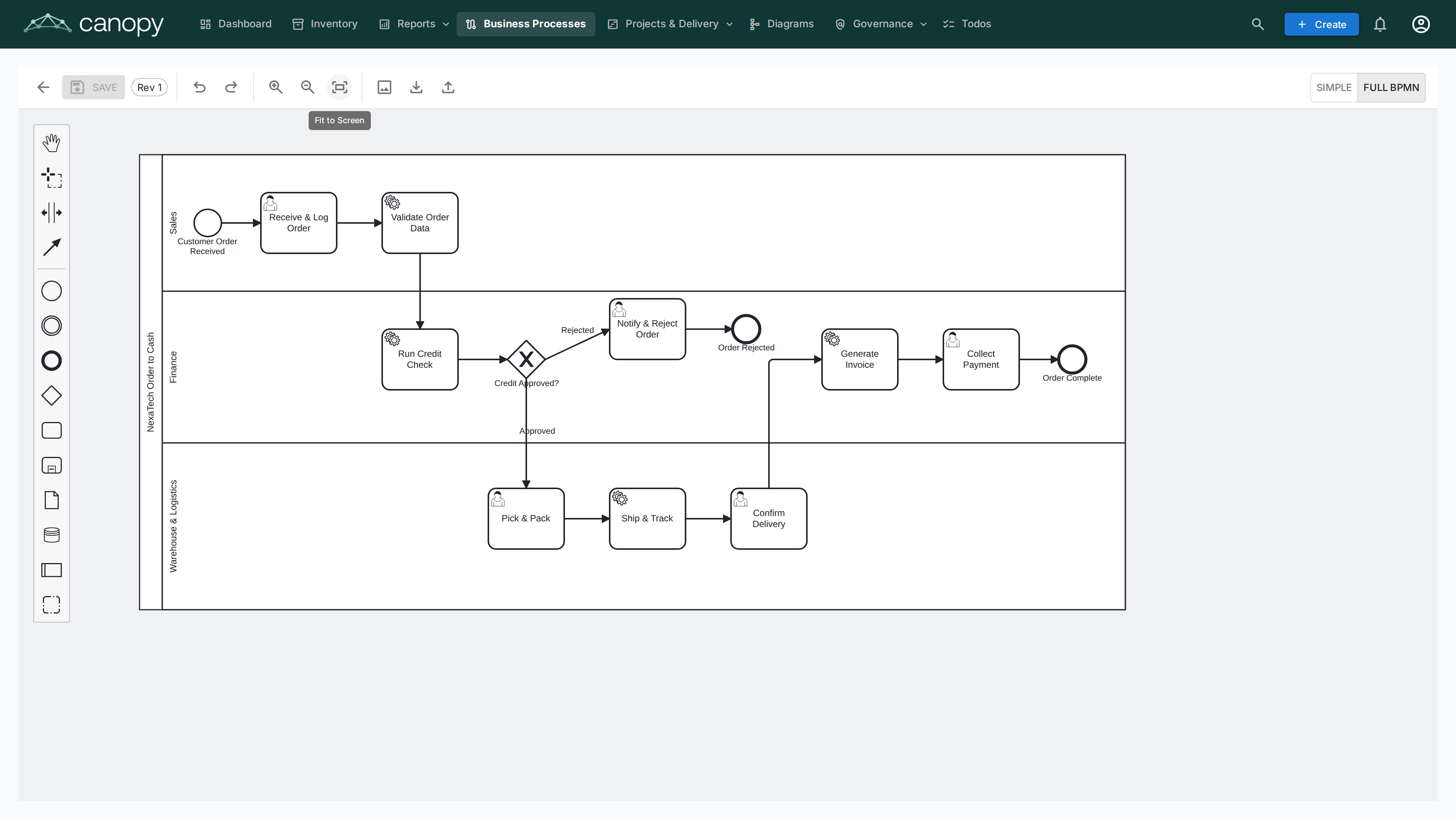Screen dimensions: 1456x819
Task: Select the Receive & Log Order task
Action: click(298, 223)
